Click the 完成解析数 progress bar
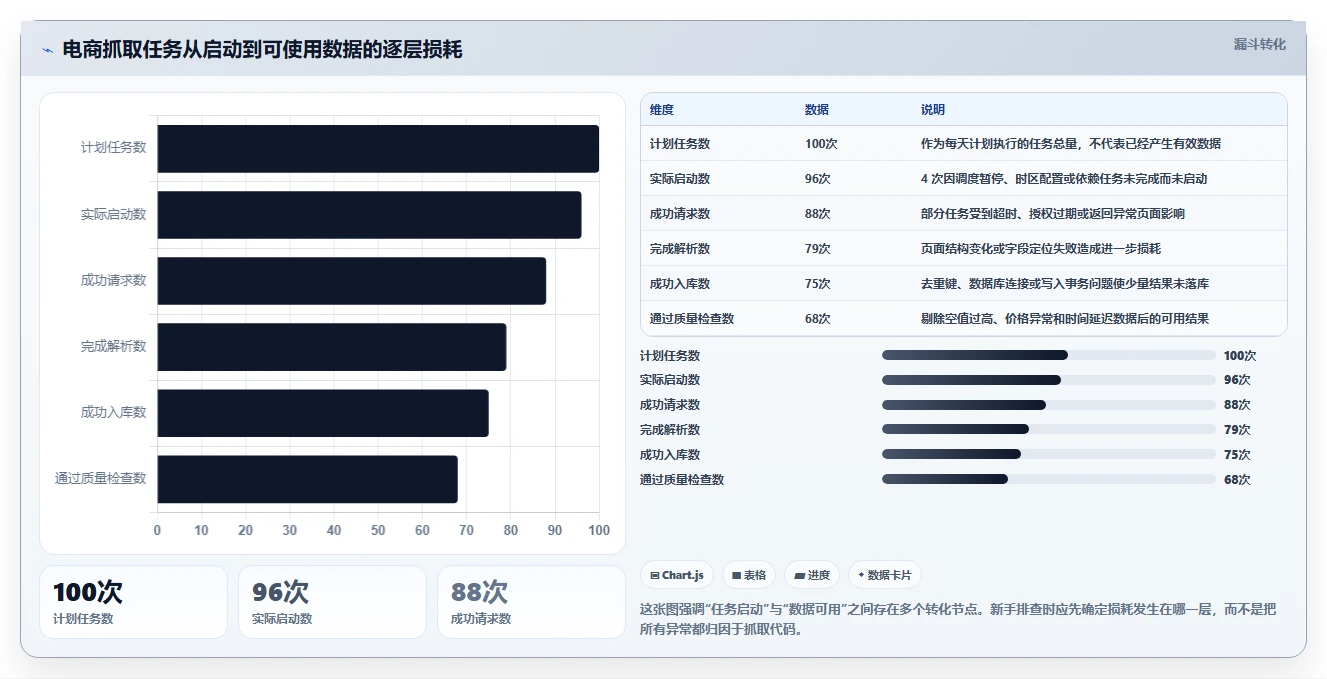The width and height of the screenshot is (1327, 679). click(x=1049, y=429)
